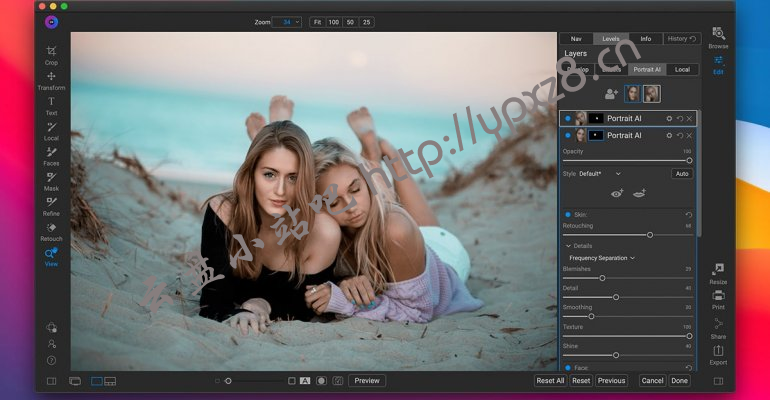Switch to the Info tab
The height and width of the screenshot is (400, 770).
(646, 39)
